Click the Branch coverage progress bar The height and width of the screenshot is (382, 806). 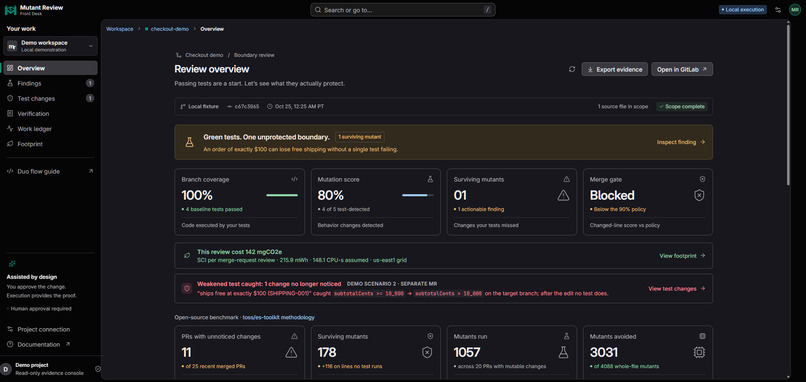[282, 195]
